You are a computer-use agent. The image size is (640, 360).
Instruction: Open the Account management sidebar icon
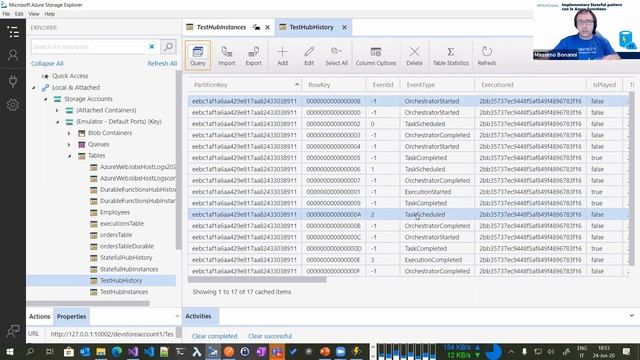13,55
